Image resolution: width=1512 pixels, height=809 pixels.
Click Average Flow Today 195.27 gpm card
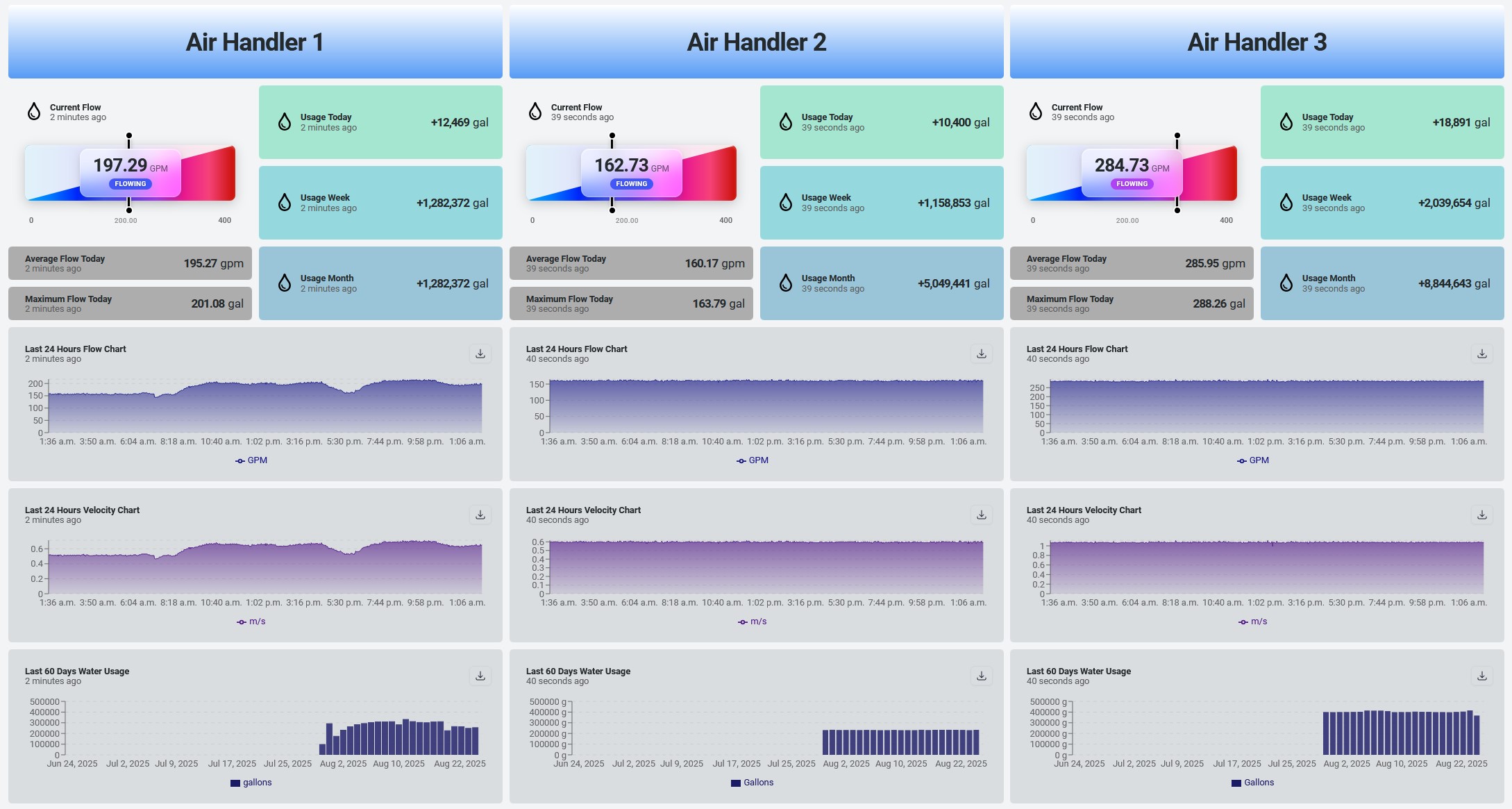tap(130, 263)
